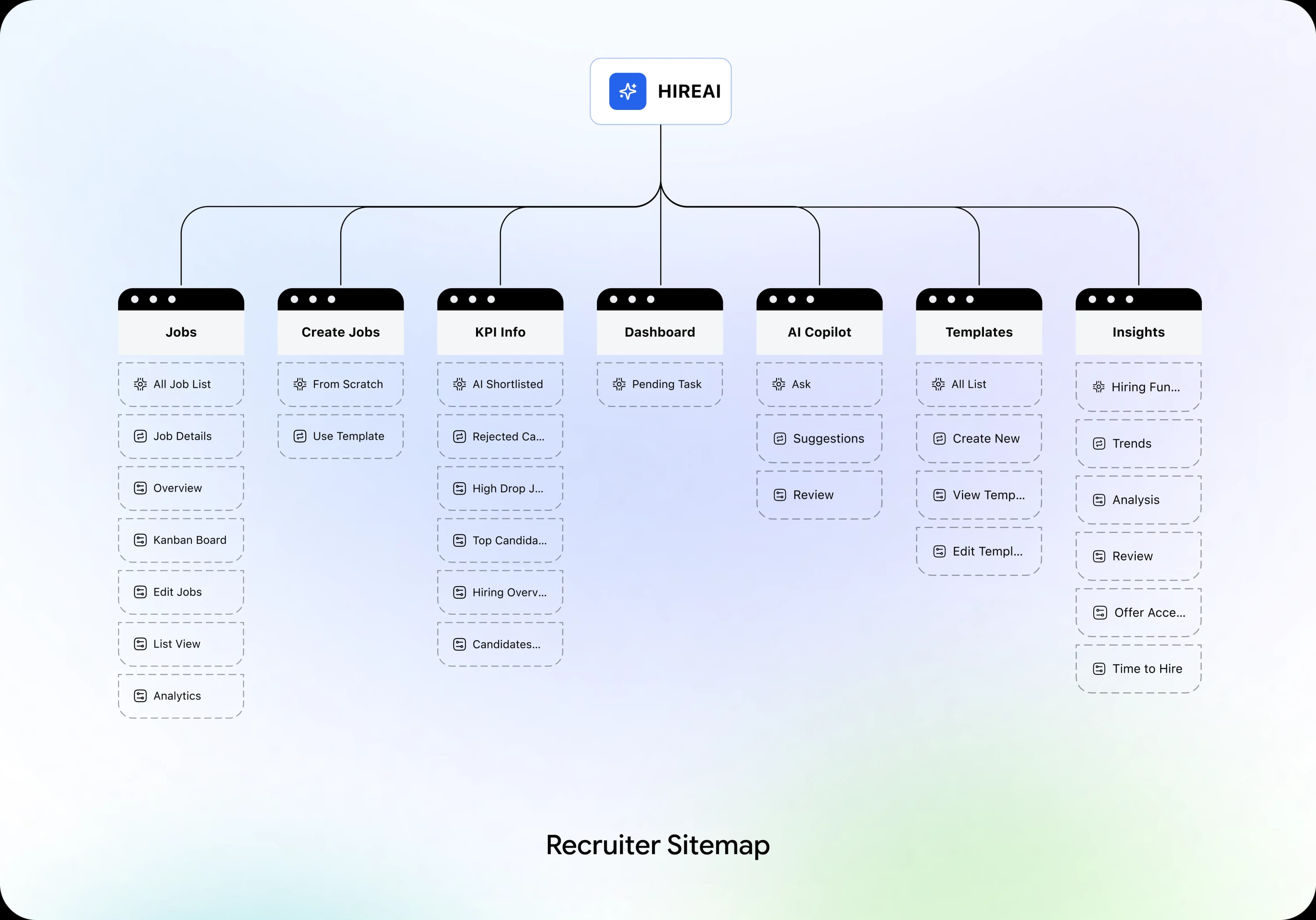1316x920 pixels.
Task: Open the Analysis item under Insights
Action: click(1139, 500)
